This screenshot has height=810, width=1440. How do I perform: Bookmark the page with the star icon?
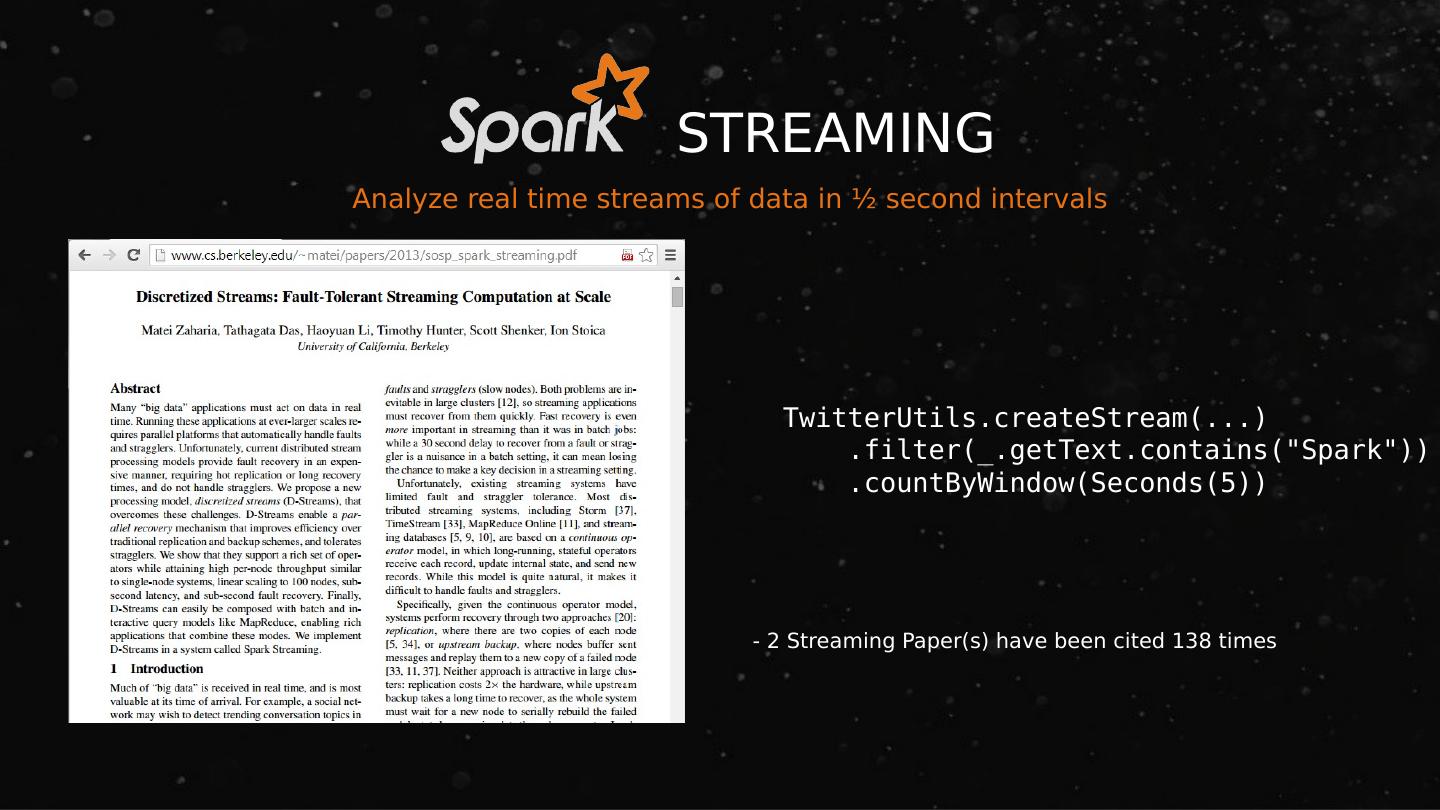647,255
